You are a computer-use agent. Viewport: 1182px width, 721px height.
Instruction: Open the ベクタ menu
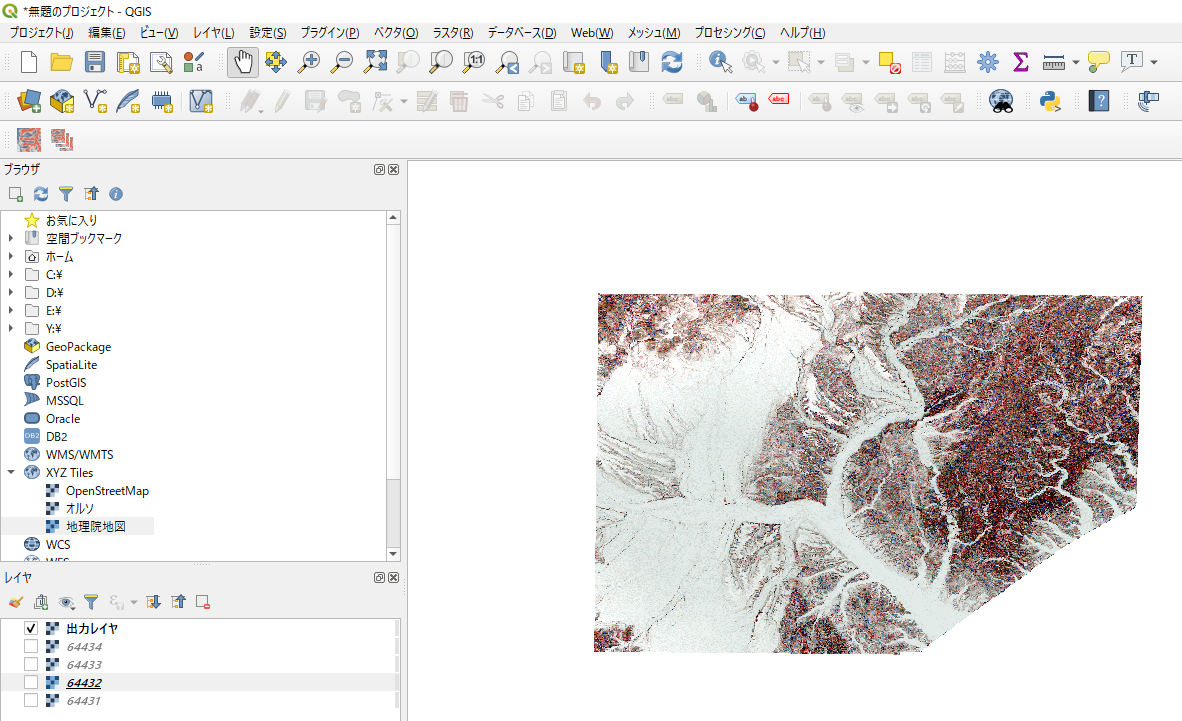396,32
